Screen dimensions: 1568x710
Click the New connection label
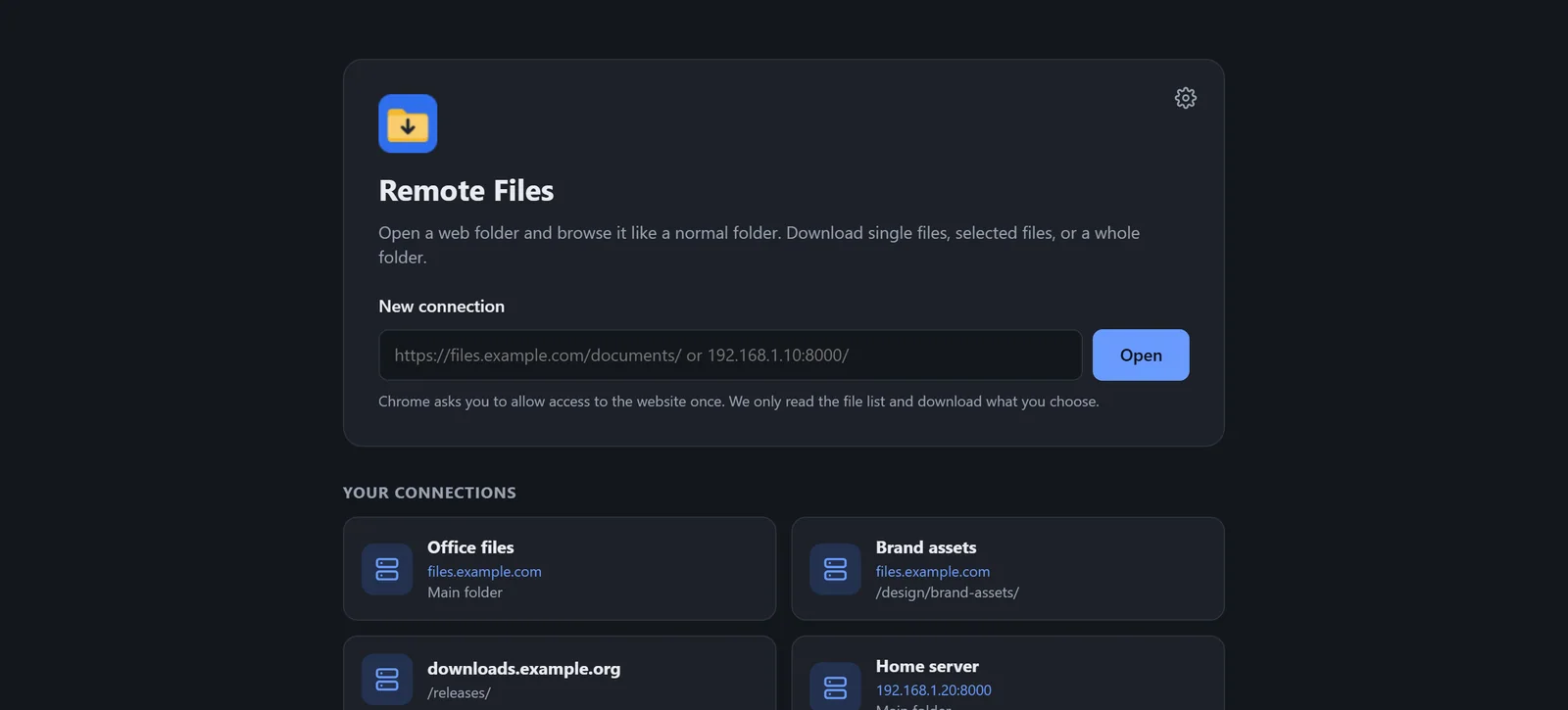[x=442, y=307]
